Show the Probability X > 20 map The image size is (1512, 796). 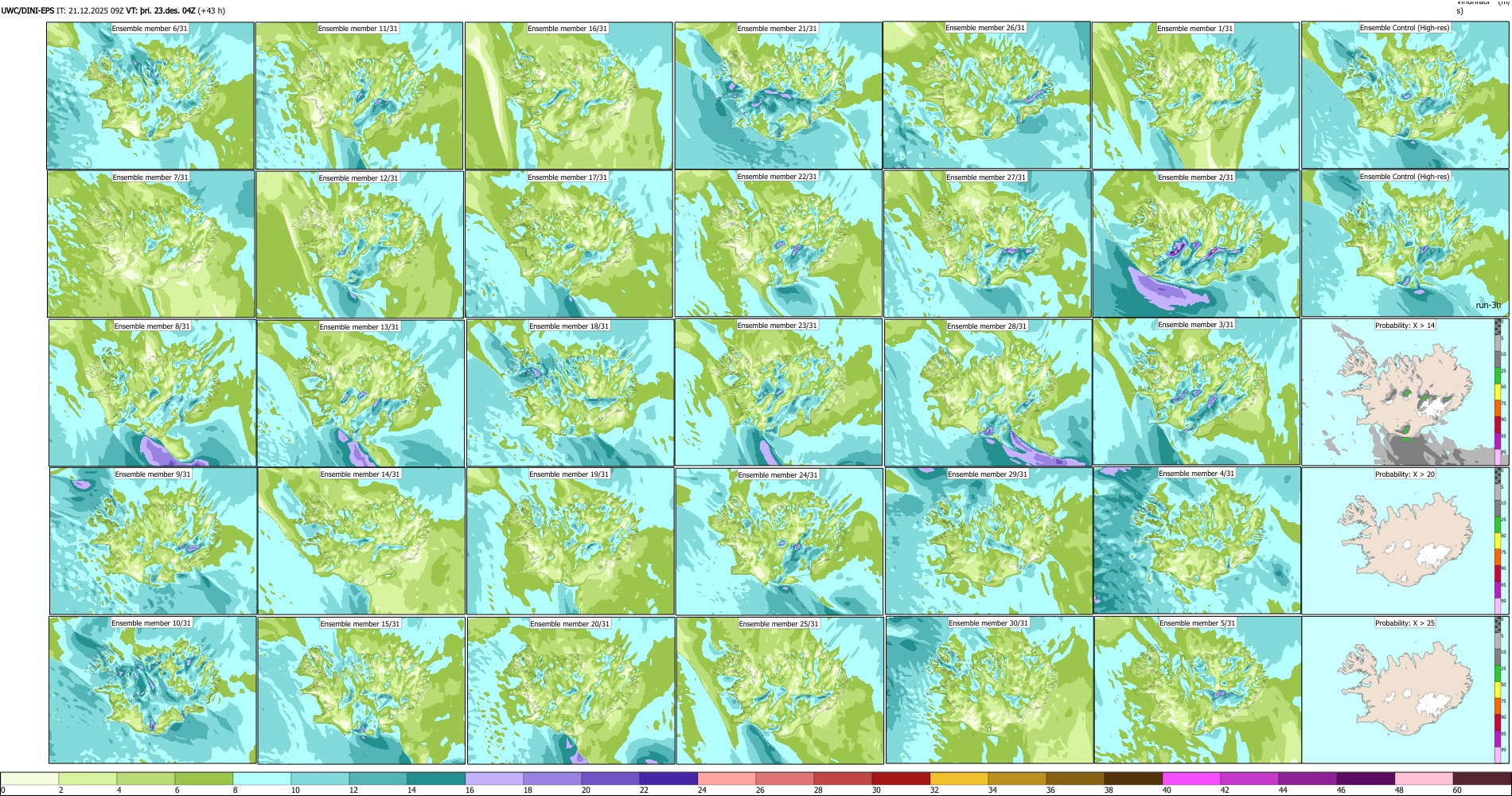click(1405, 541)
